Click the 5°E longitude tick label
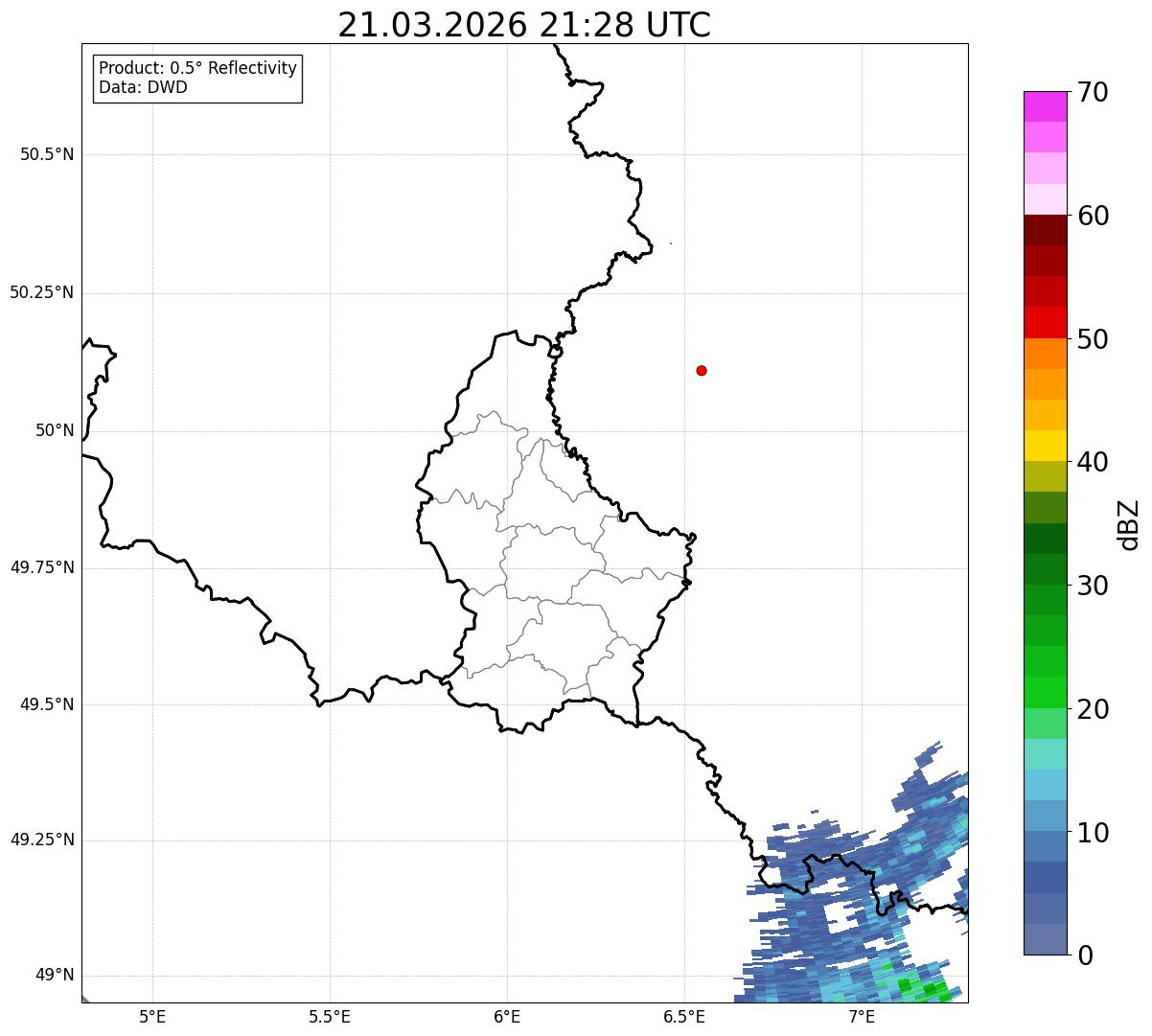The image size is (1152, 1036). click(x=152, y=1016)
